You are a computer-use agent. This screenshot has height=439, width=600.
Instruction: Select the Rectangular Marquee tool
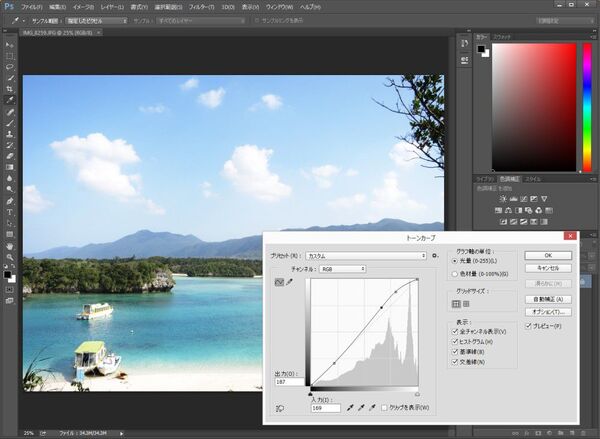point(10,56)
